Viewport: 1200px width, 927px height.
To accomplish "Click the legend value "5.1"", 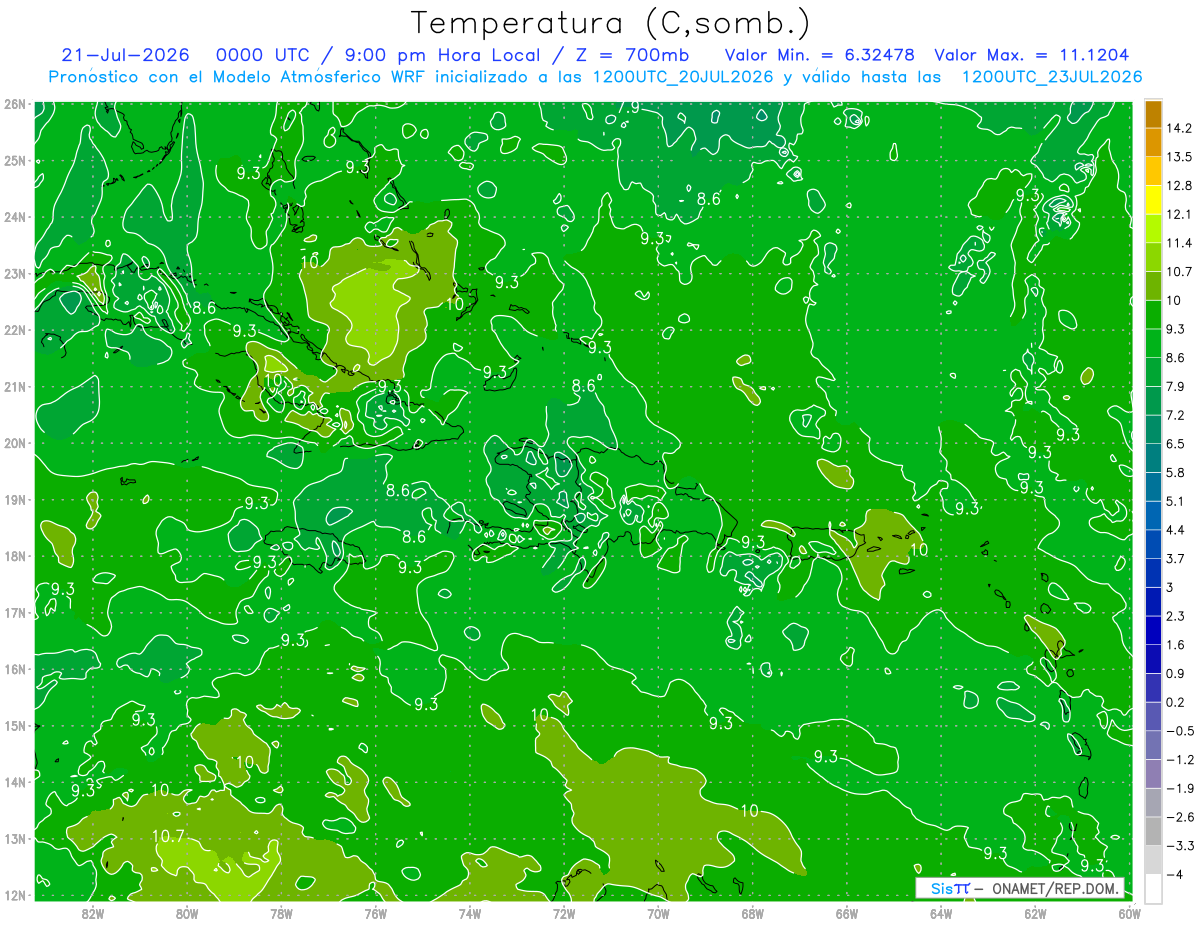I will [1176, 501].
